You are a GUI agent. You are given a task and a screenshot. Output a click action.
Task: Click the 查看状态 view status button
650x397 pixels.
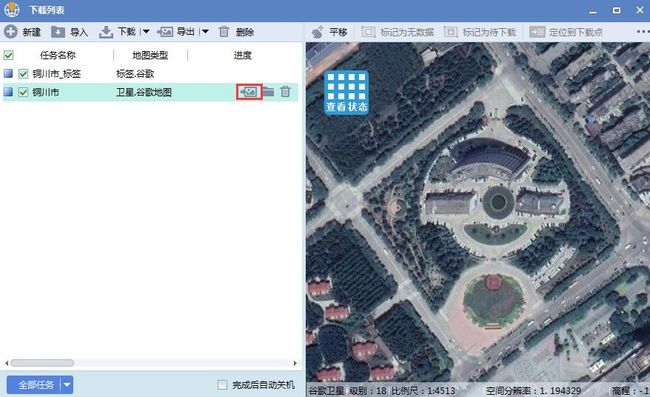pos(347,92)
